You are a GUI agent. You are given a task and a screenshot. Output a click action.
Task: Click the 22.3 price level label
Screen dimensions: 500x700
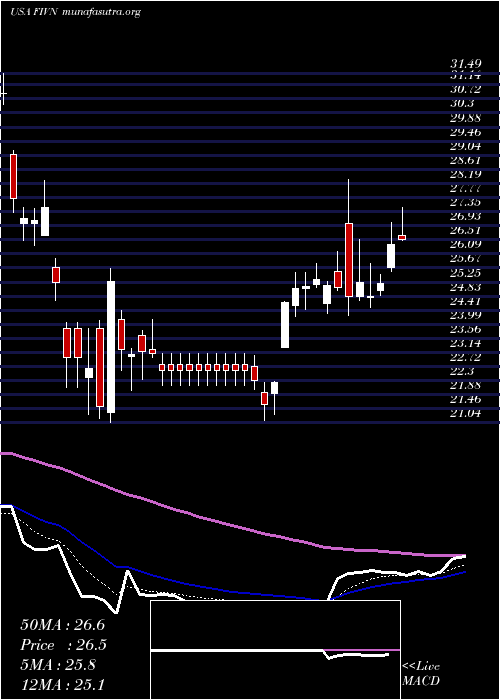462,372
